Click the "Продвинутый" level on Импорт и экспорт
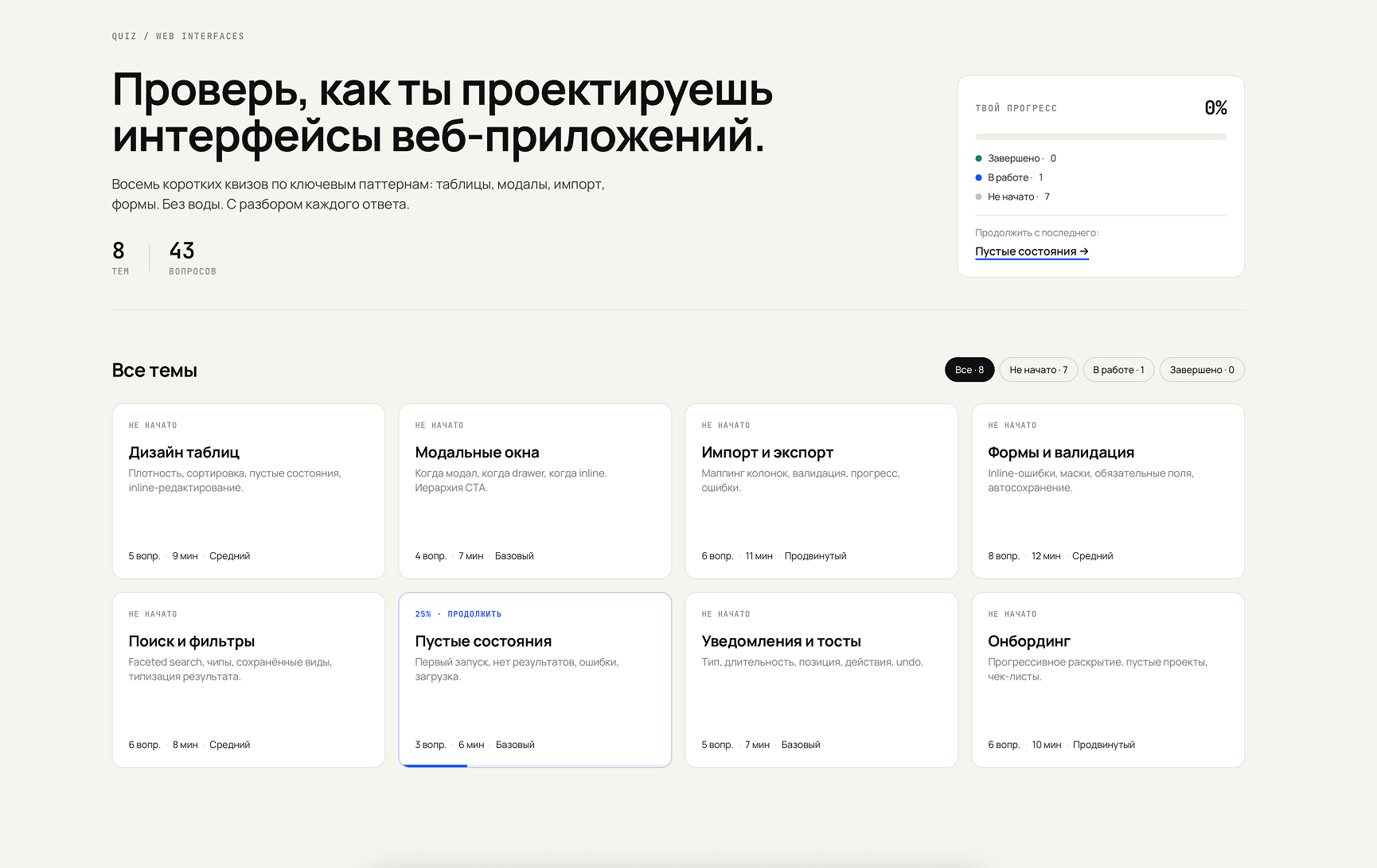This screenshot has height=868, width=1377. tap(815, 556)
